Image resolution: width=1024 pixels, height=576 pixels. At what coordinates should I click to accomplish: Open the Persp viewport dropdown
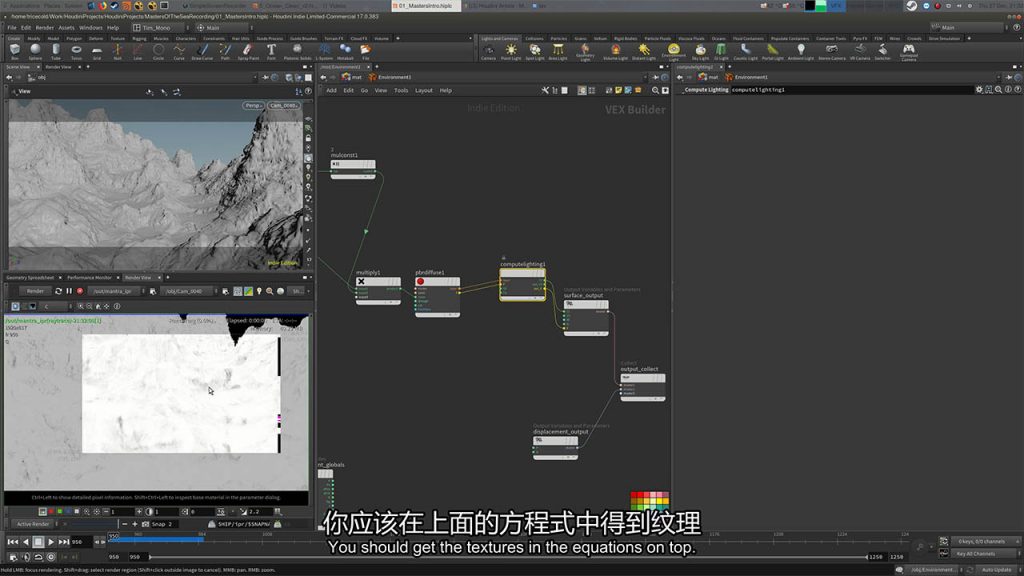(x=254, y=105)
